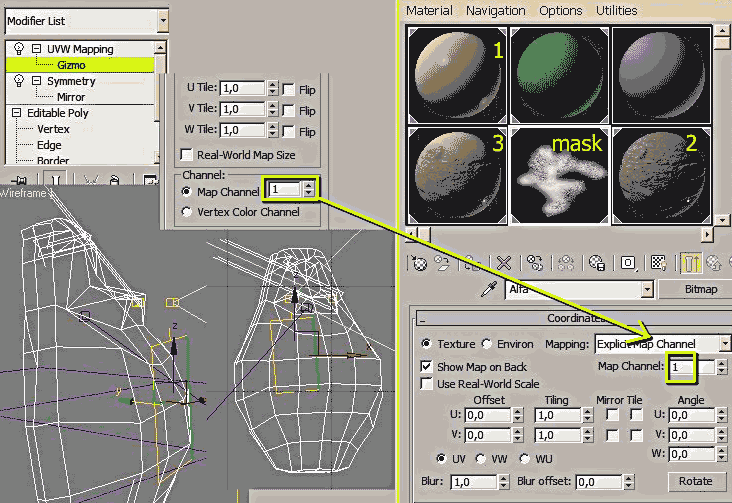Click Configure Modifier Sets icon
Image resolution: width=732 pixels, height=503 pixels.
point(150,180)
